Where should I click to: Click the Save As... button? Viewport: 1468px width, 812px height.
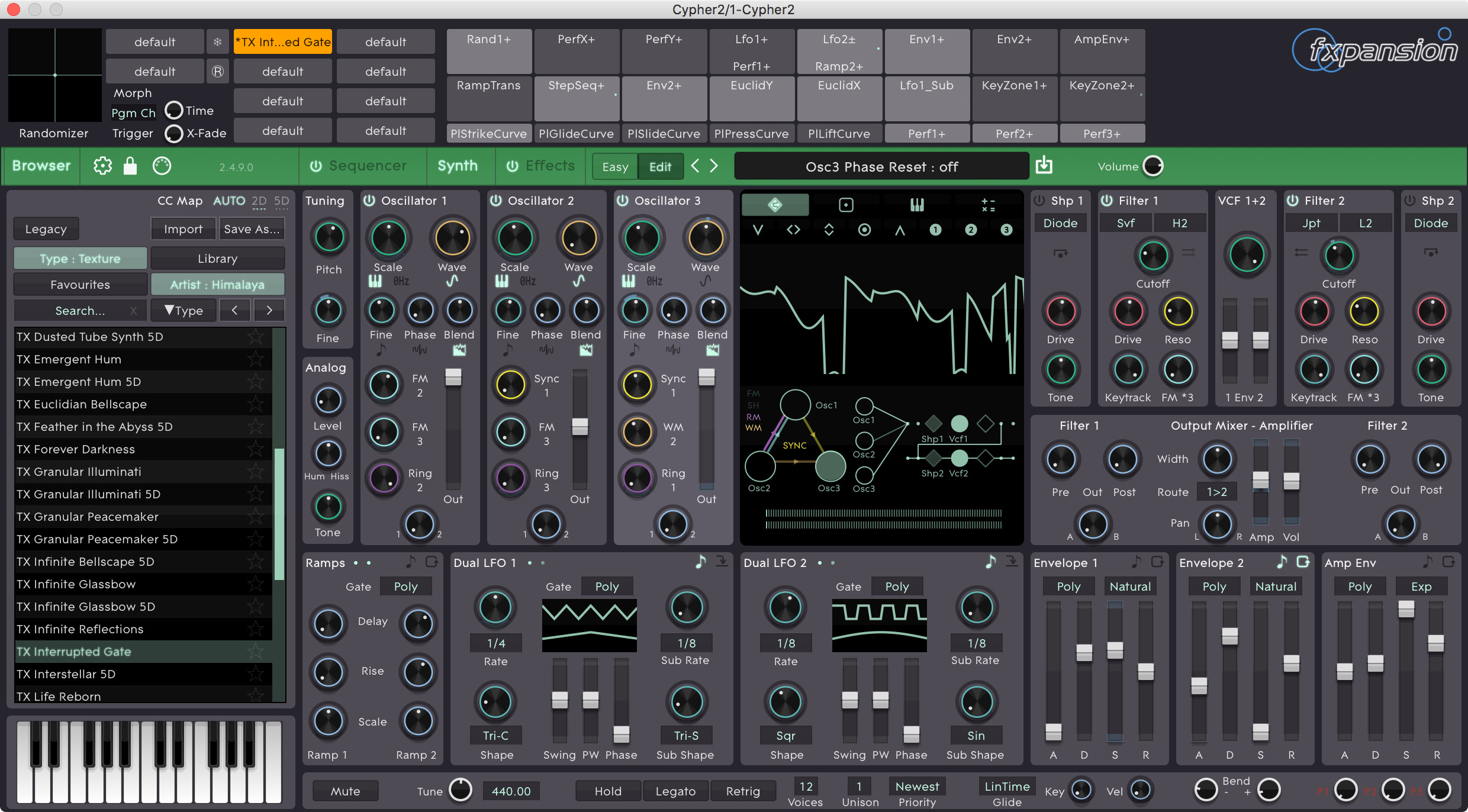[252, 229]
